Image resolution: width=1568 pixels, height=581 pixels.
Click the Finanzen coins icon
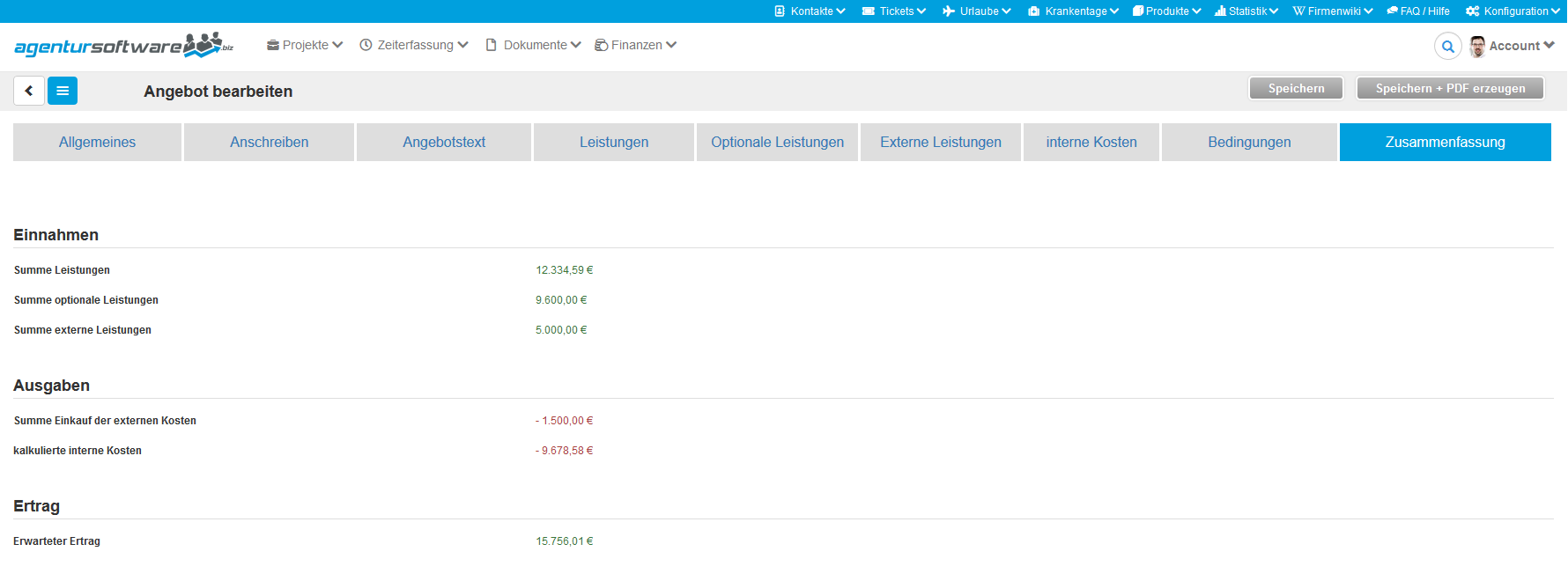coord(601,45)
